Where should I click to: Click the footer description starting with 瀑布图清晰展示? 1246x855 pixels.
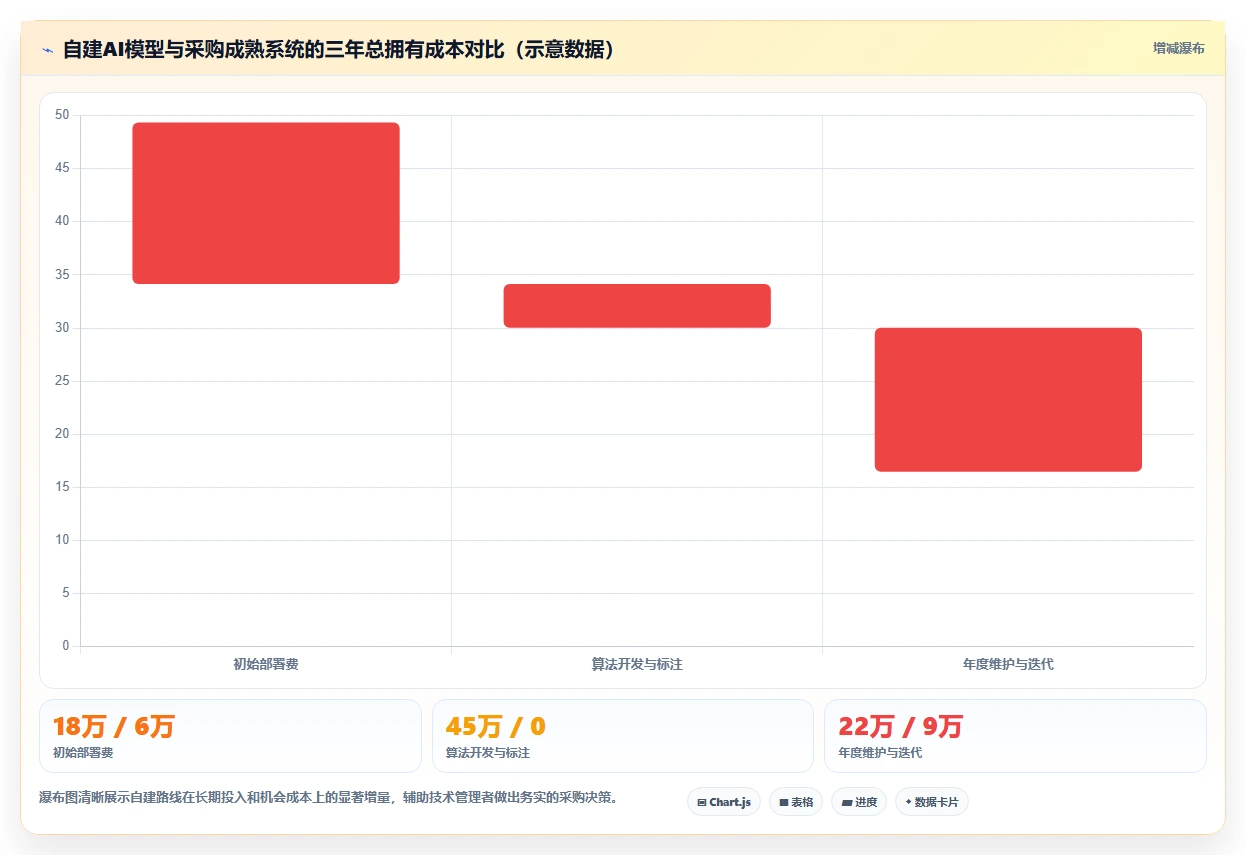point(328,797)
